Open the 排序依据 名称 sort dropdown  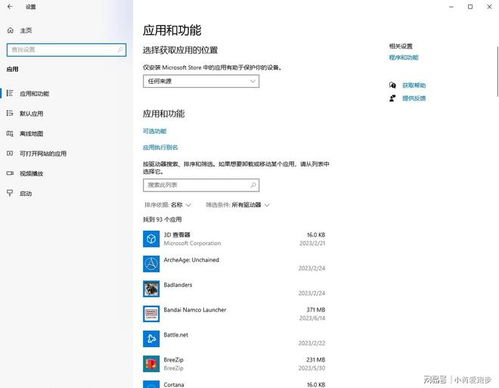[168, 205]
